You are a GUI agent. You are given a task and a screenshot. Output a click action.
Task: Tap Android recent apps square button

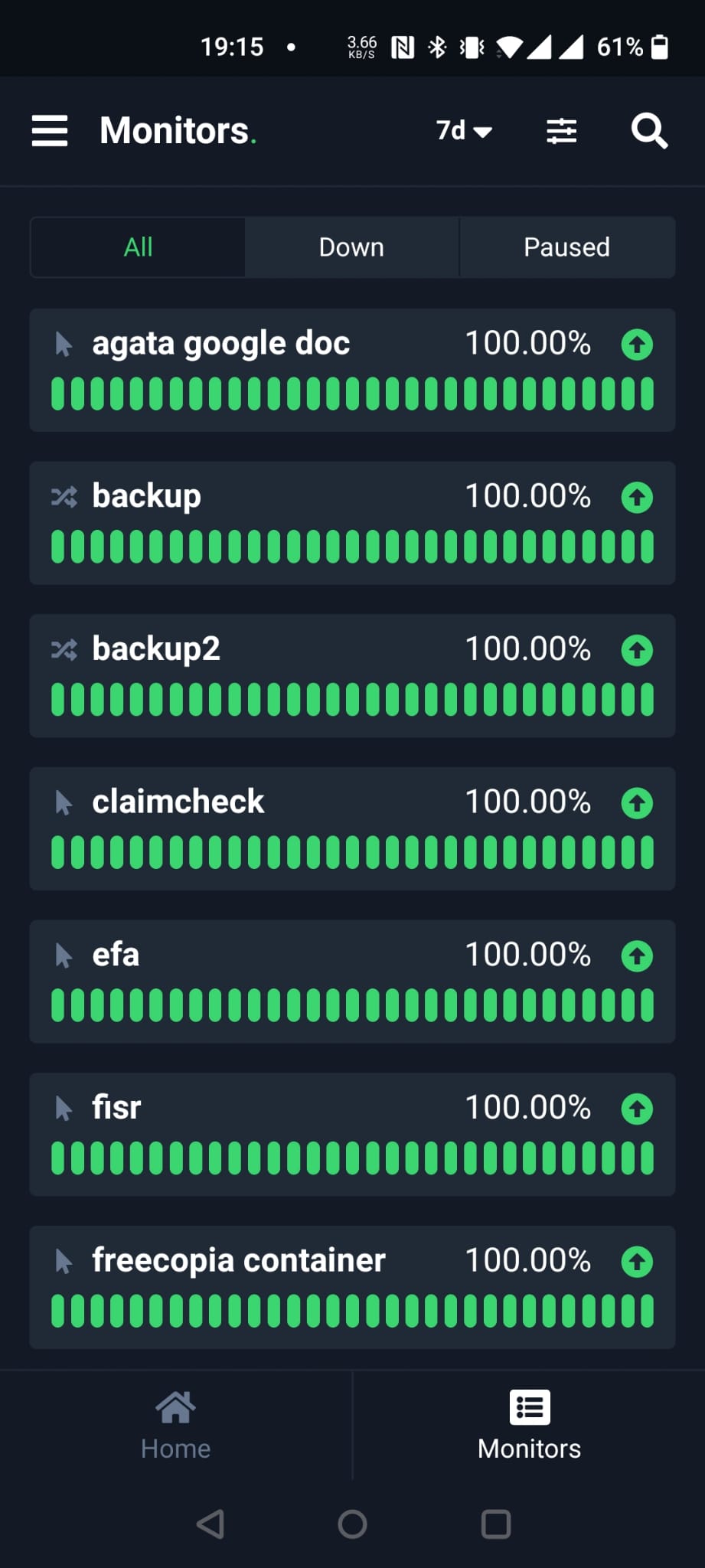(496, 1524)
